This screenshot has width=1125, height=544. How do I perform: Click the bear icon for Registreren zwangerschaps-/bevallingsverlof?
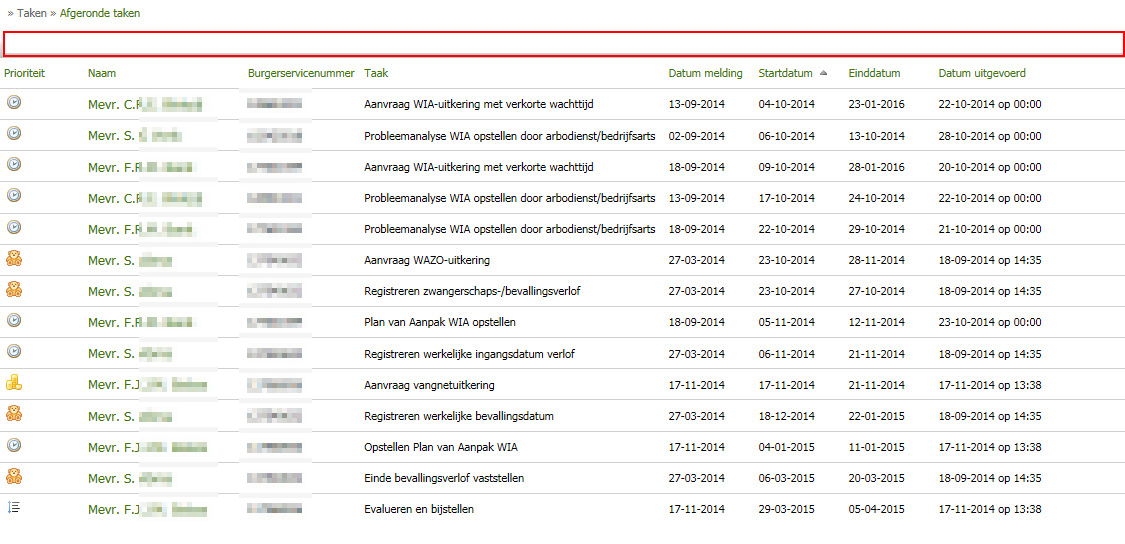point(14,290)
